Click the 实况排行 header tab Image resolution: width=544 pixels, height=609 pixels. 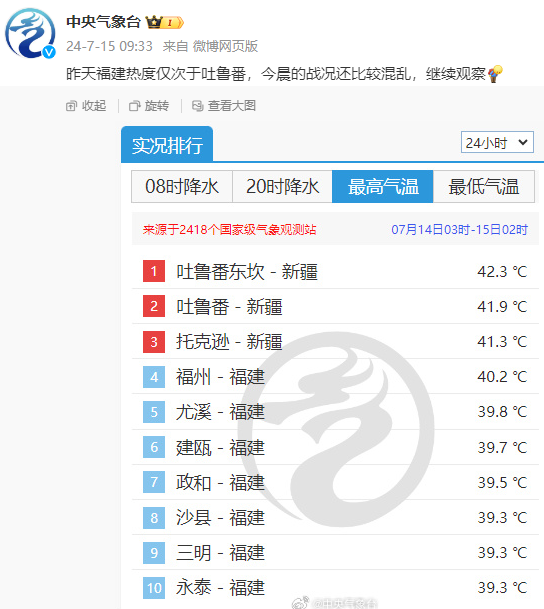click(x=167, y=144)
